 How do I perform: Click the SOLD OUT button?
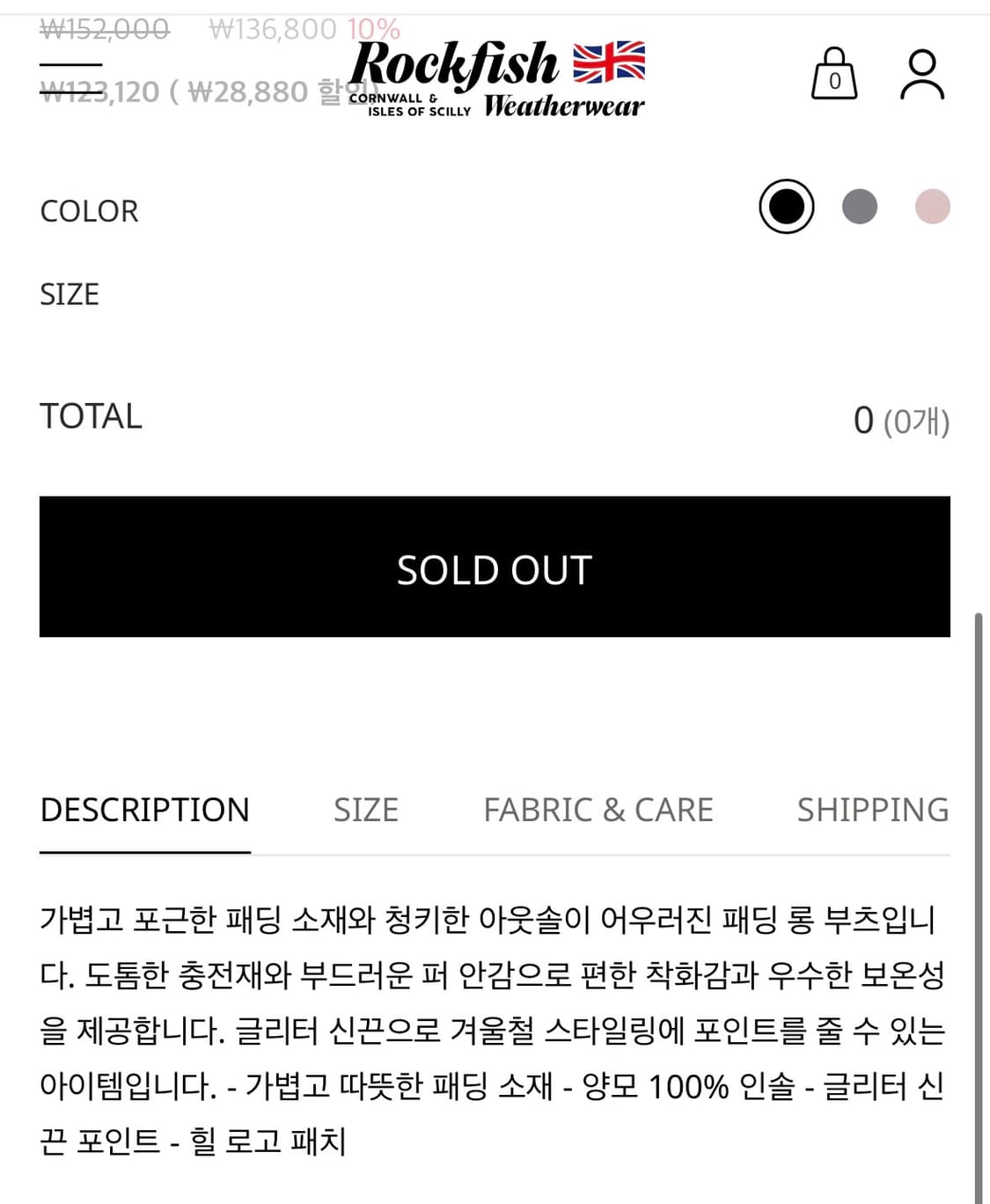[x=495, y=567]
